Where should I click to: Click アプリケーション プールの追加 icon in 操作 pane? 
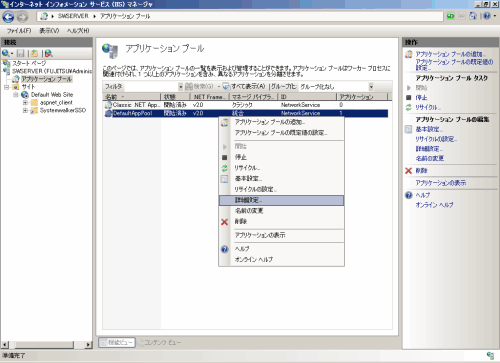pos(409,54)
